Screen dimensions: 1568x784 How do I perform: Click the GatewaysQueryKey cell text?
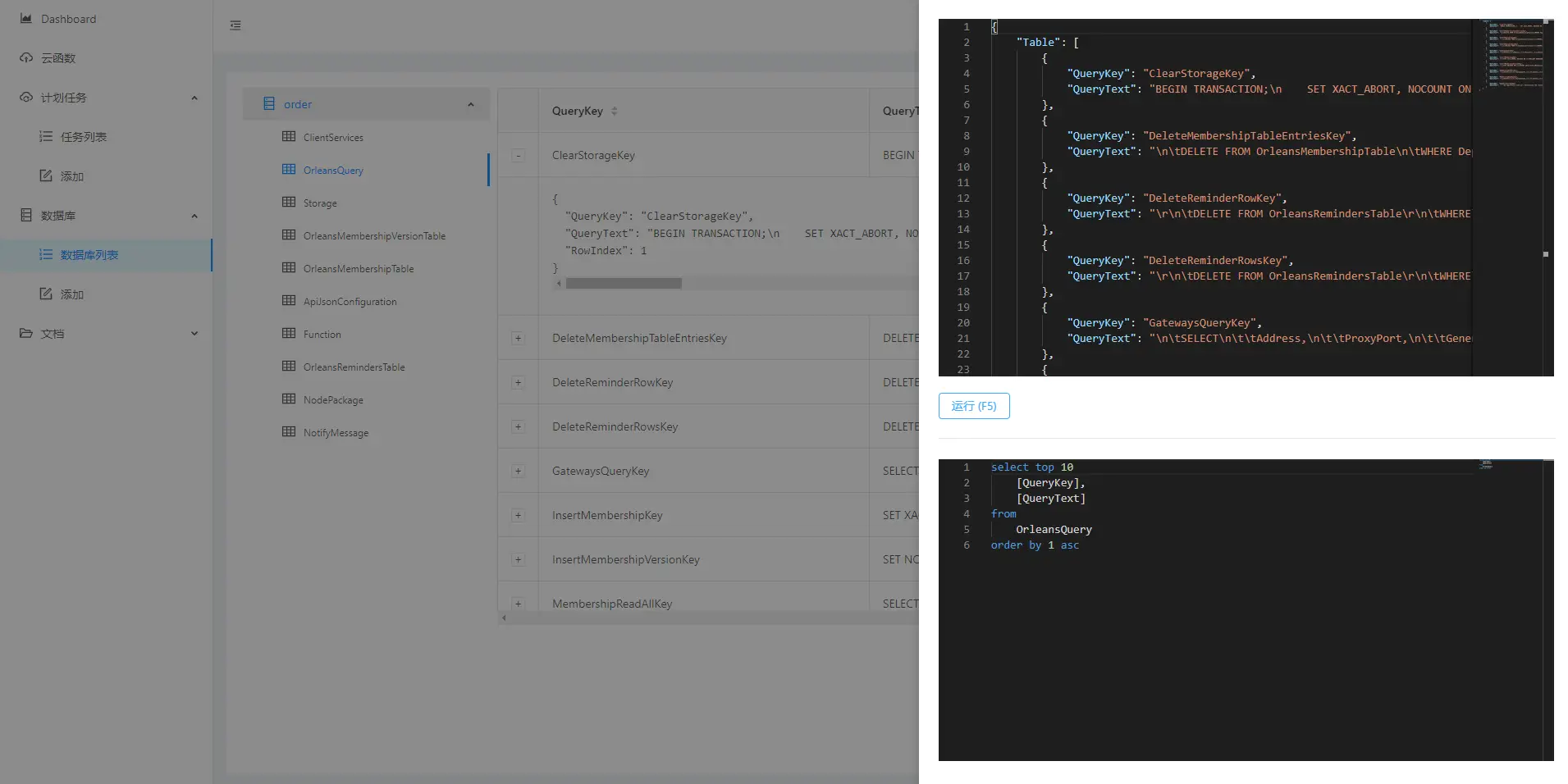click(x=601, y=472)
